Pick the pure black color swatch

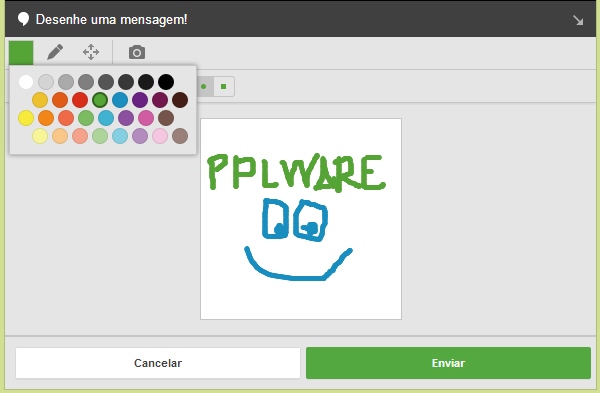(x=166, y=82)
